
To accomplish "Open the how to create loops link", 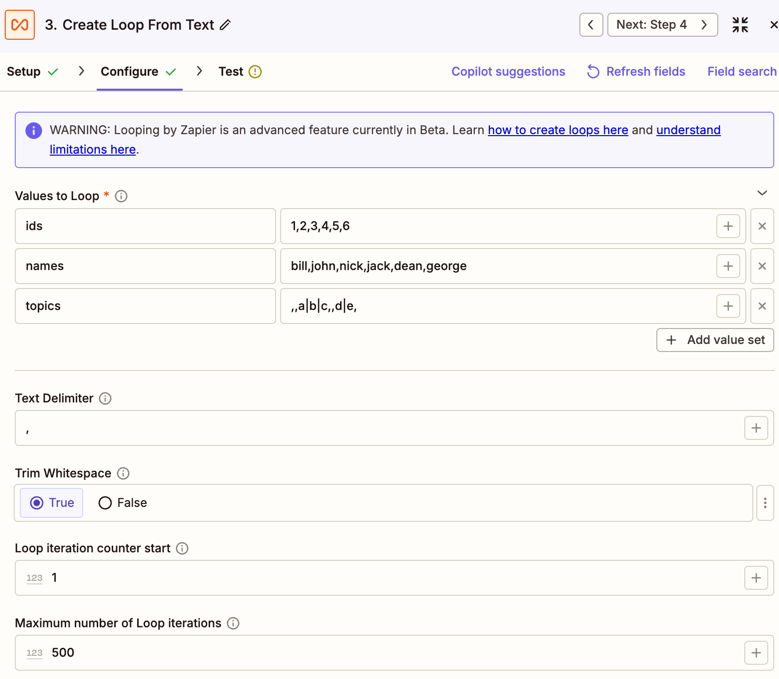I will 557,130.
